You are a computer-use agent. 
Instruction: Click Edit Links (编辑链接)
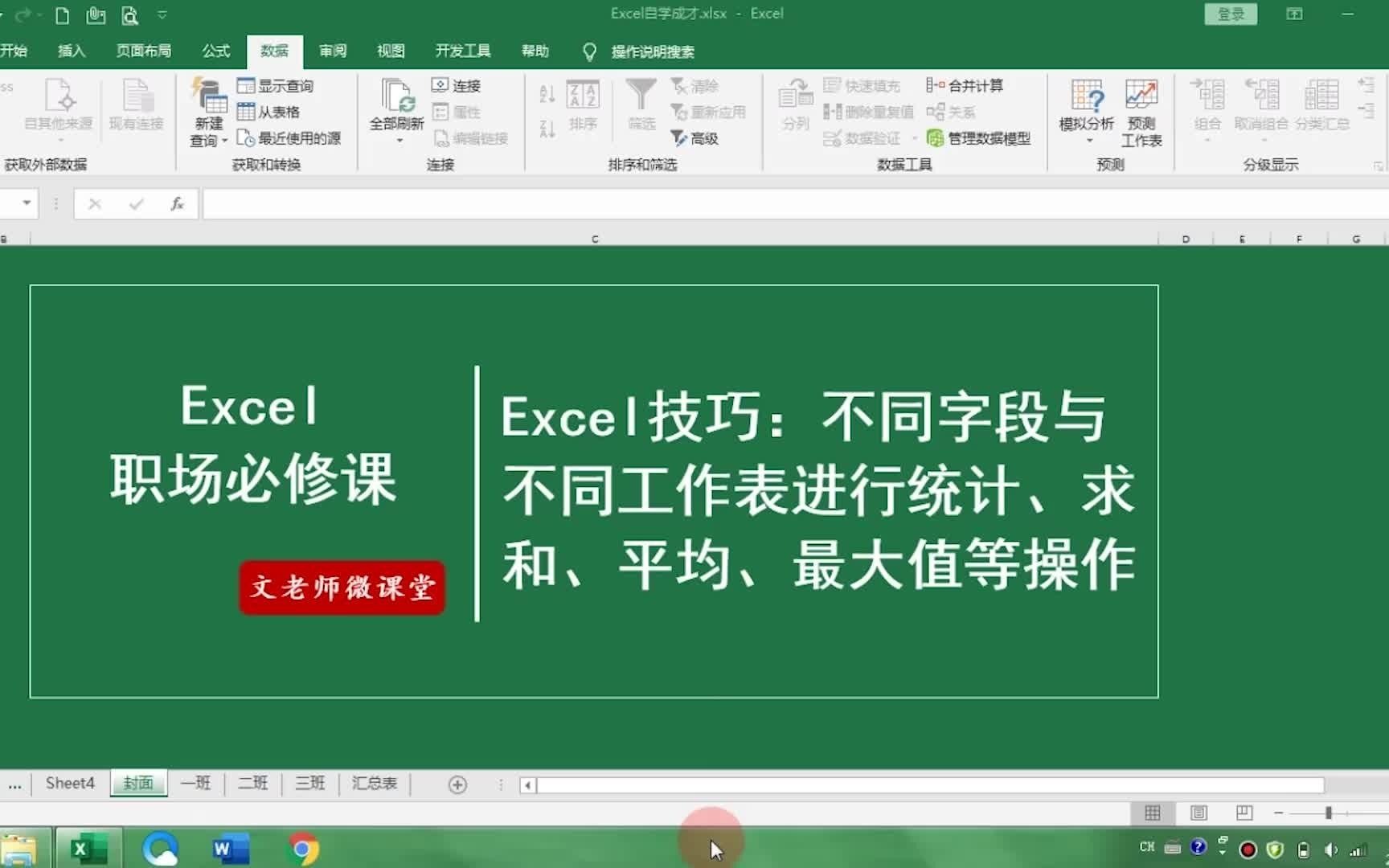coord(471,138)
